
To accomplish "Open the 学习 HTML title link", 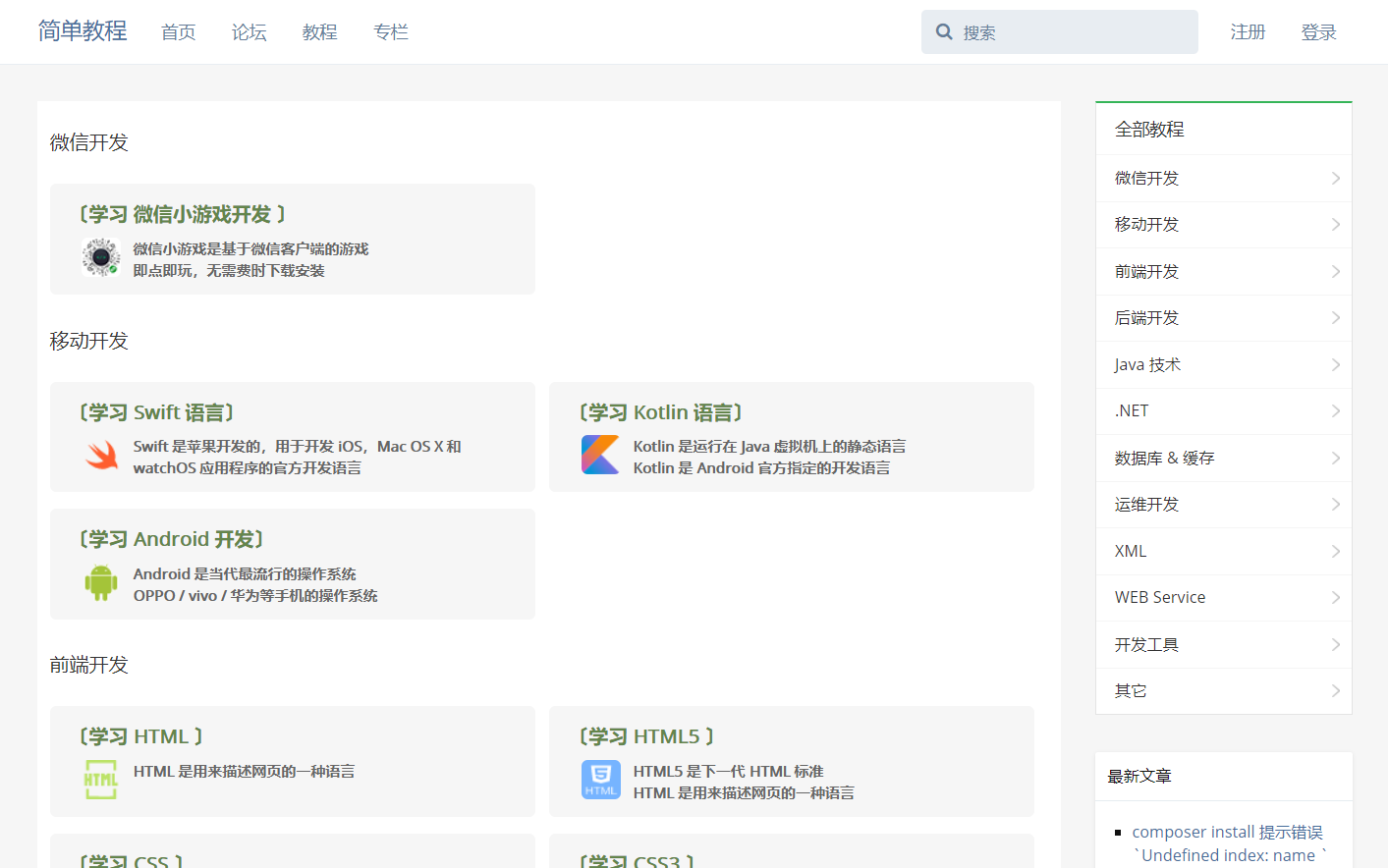I will tap(140, 736).
